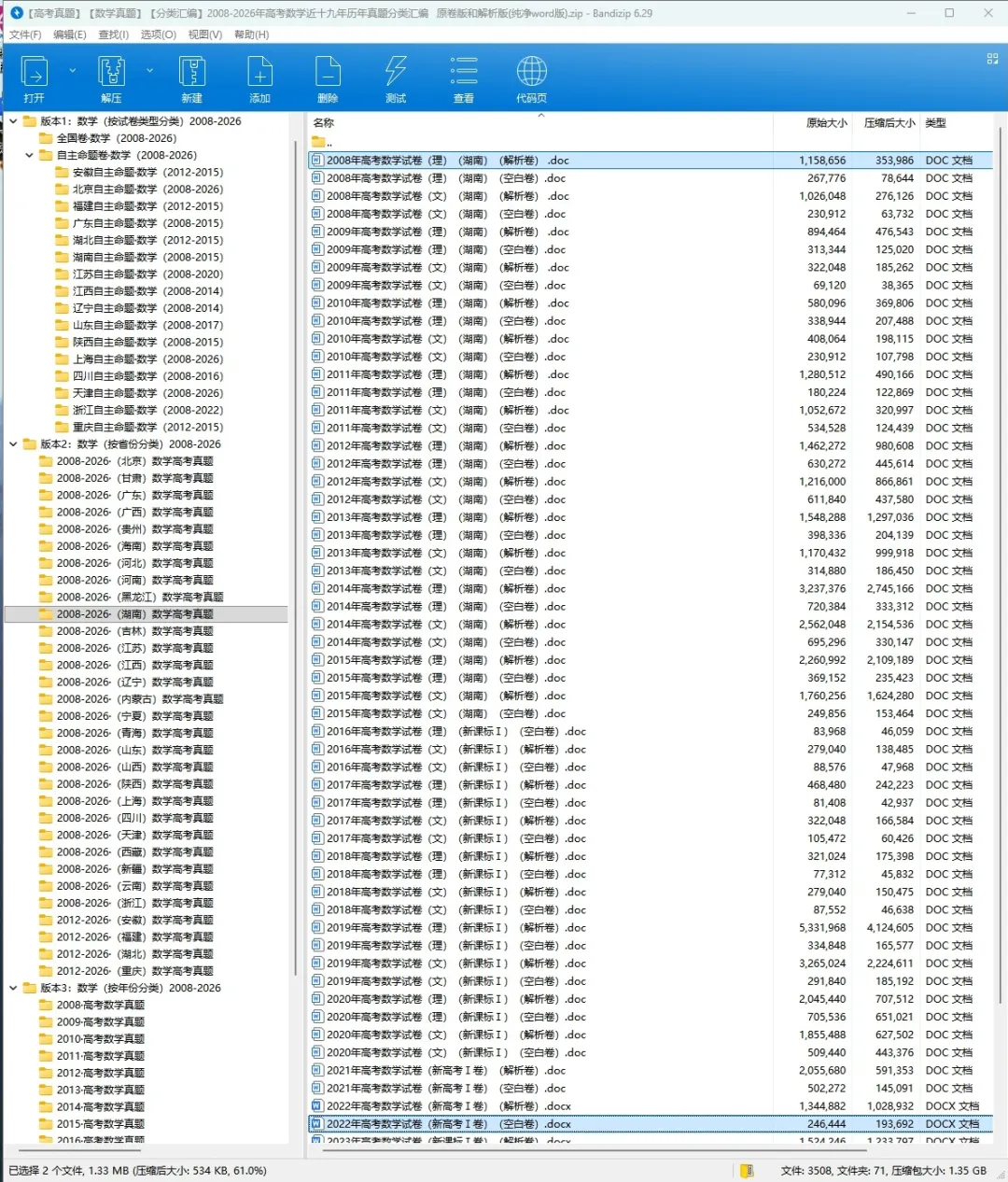
Task: Click folder icon of 2010-高考数学真题 row
Action: (x=46, y=1038)
